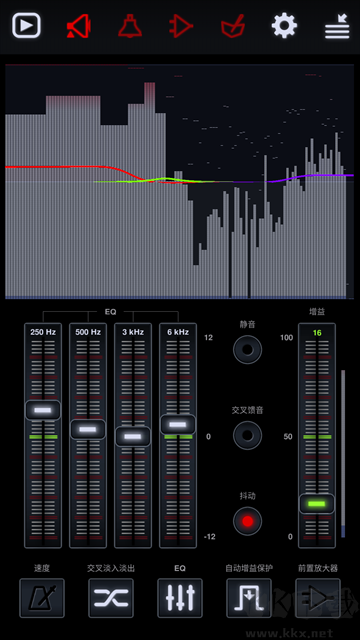Open the player view via play icon
The width and height of the screenshot is (360, 640).
click(26, 25)
